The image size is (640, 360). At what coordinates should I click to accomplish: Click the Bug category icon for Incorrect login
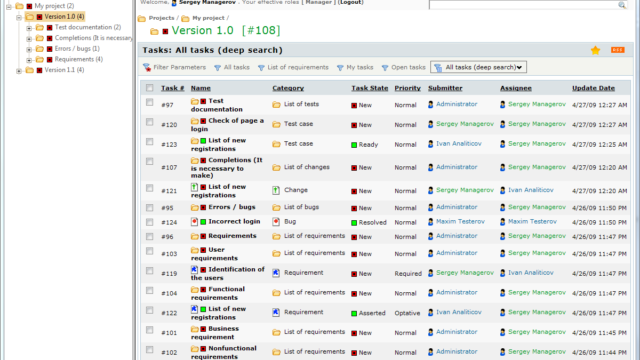(x=276, y=222)
